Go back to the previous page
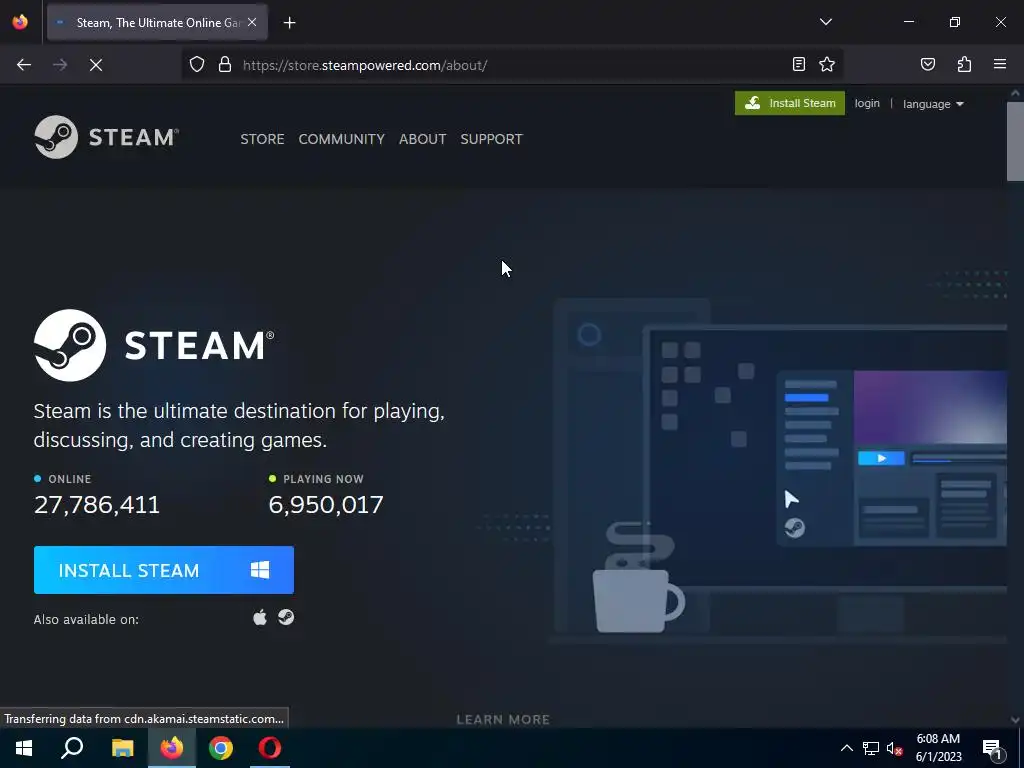This screenshot has height=768, width=1024. pyautogui.click(x=24, y=65)
